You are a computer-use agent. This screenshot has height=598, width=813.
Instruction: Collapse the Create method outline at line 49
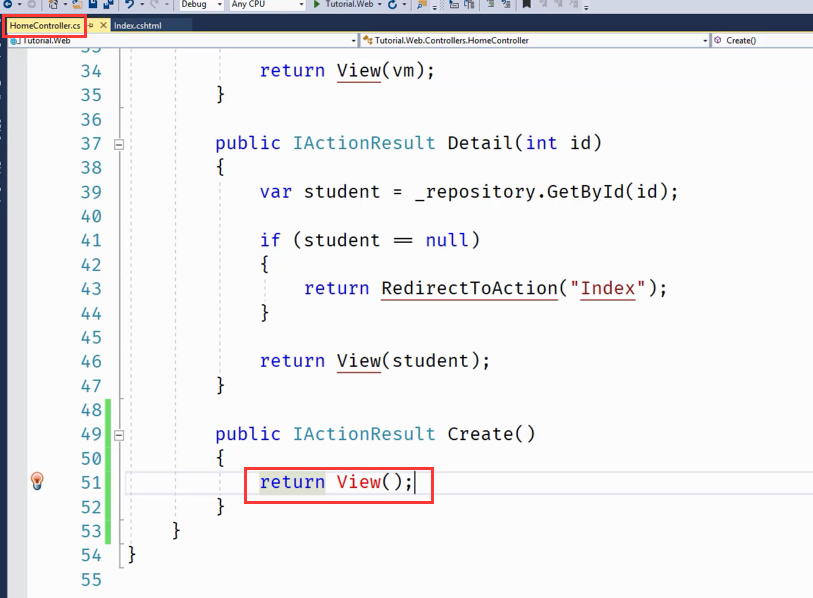(x=119, y=435)
